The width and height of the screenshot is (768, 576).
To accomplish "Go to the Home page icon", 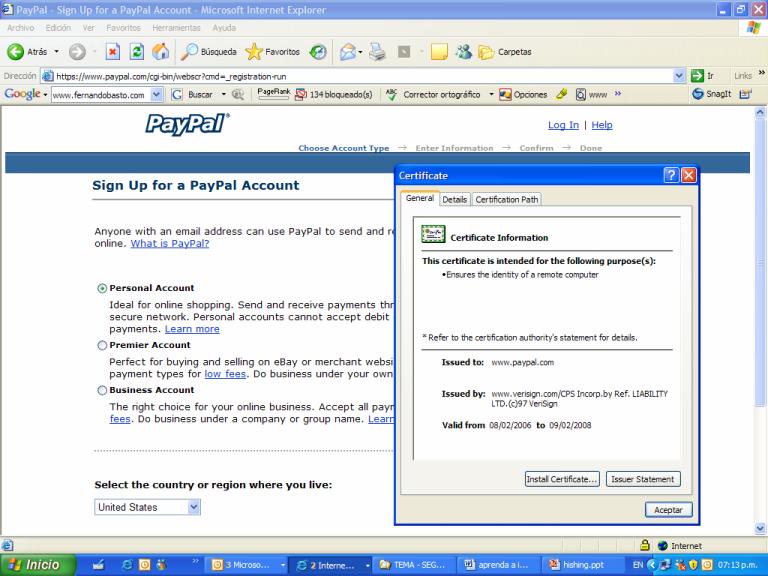I will click(x=160, y=51).
